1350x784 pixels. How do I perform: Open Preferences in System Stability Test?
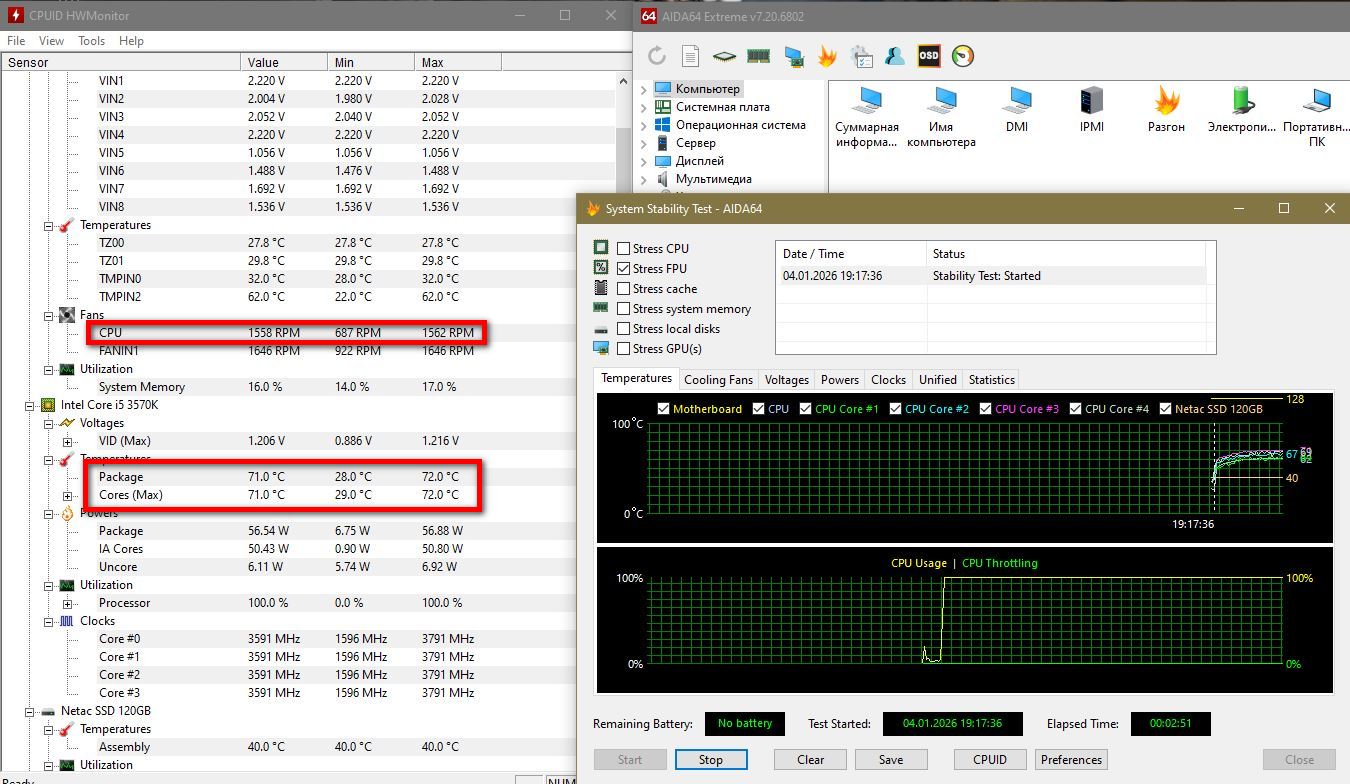(1071, 759)
